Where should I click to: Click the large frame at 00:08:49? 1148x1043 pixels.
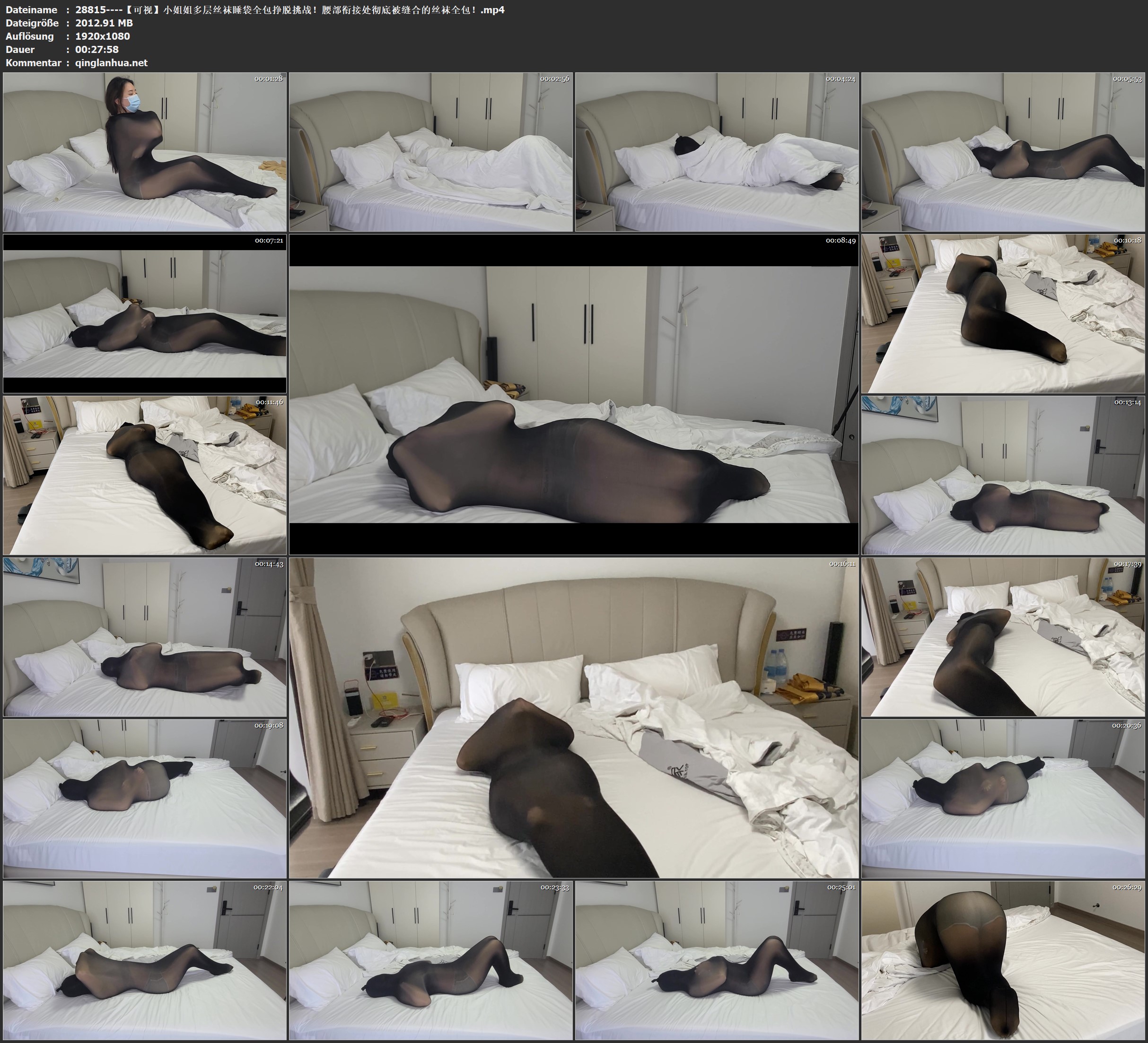[x=573, y=394]
